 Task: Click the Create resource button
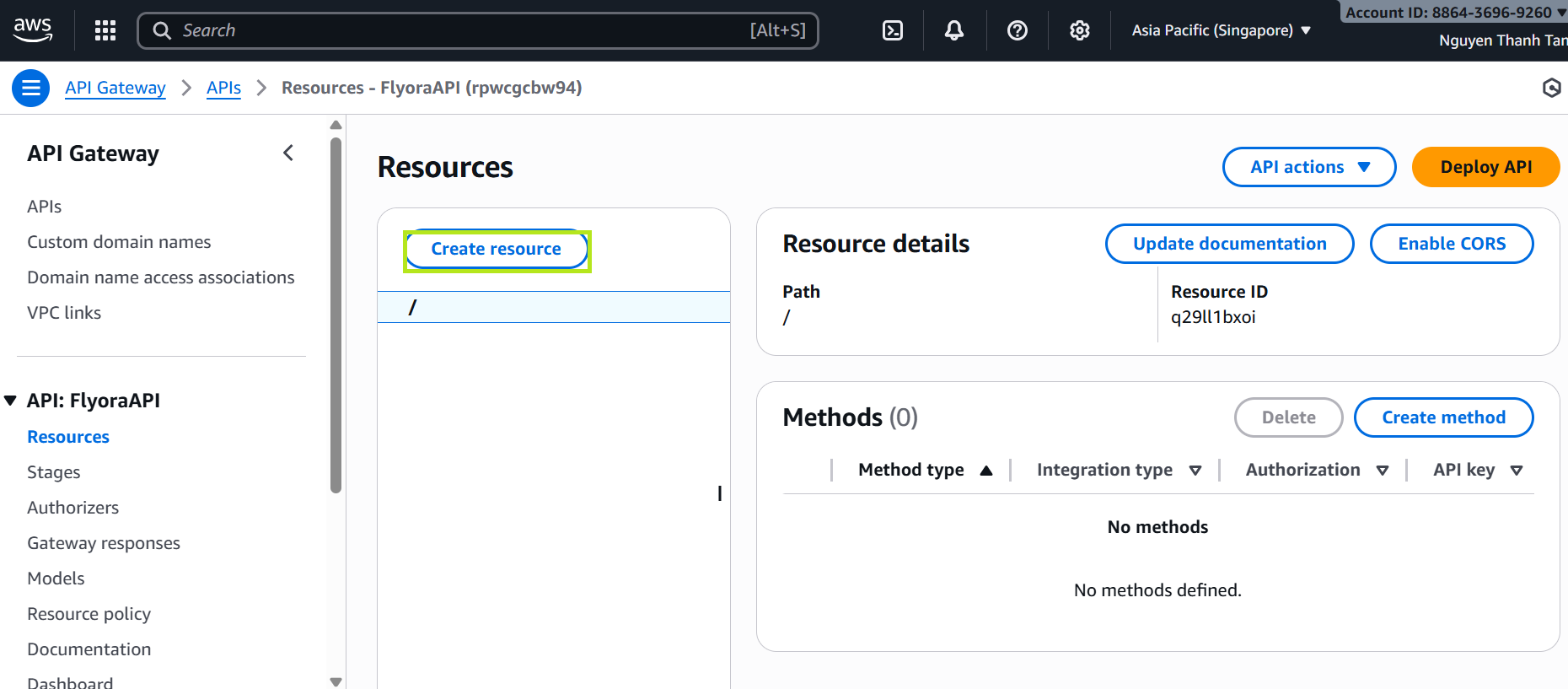click(x=496, y=250)
